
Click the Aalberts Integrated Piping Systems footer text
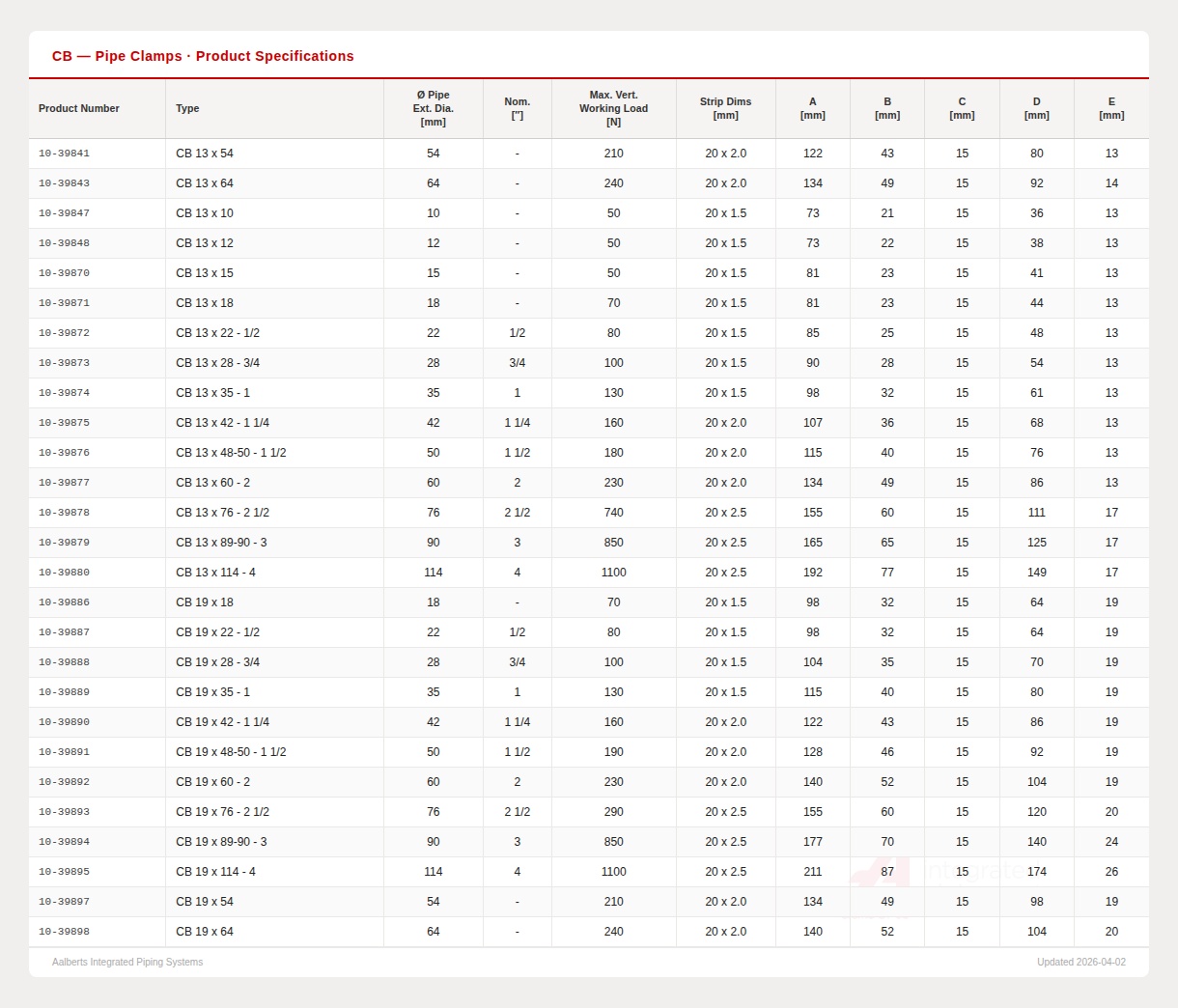(x=127, y=963)
